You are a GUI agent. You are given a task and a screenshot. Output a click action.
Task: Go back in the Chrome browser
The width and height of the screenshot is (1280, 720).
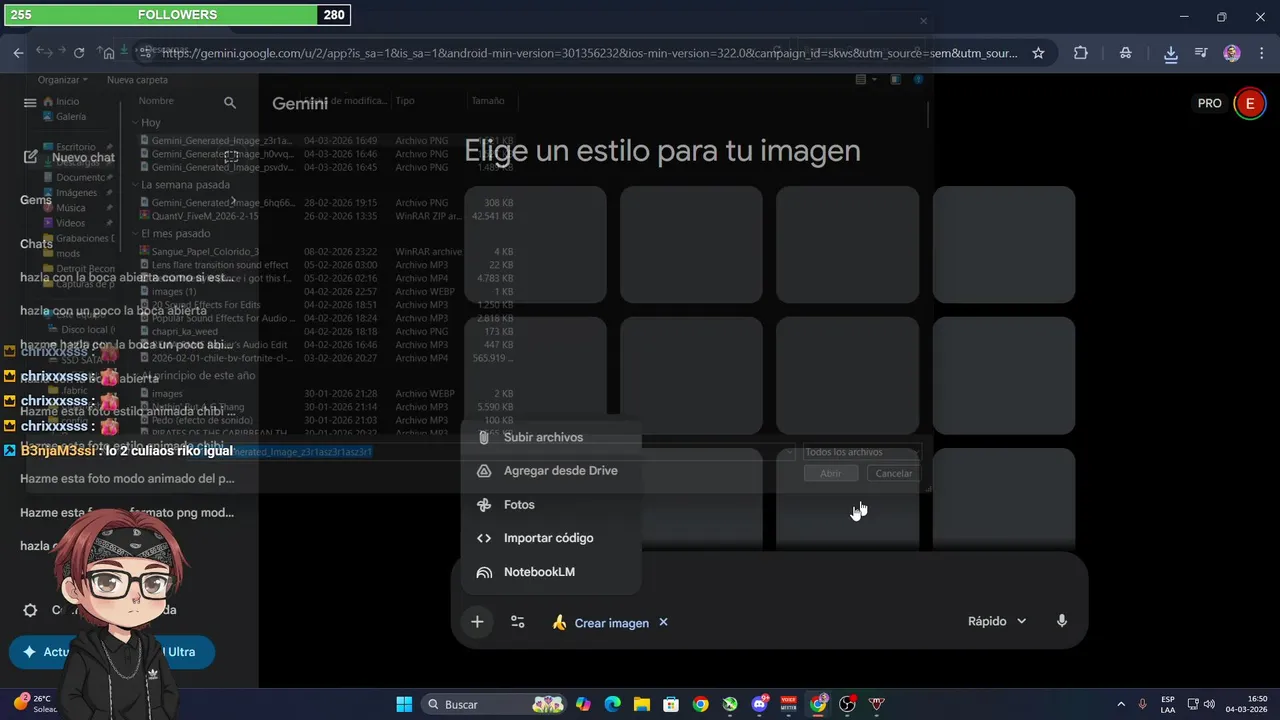coord(18,53)
